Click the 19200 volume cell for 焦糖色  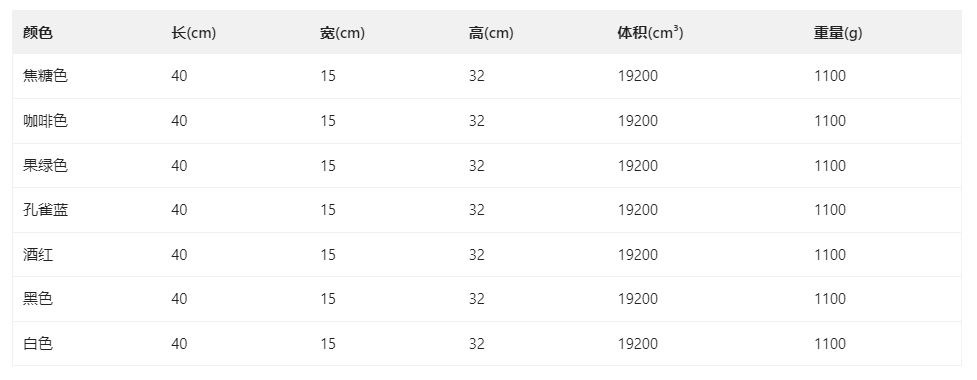point(638,76)
